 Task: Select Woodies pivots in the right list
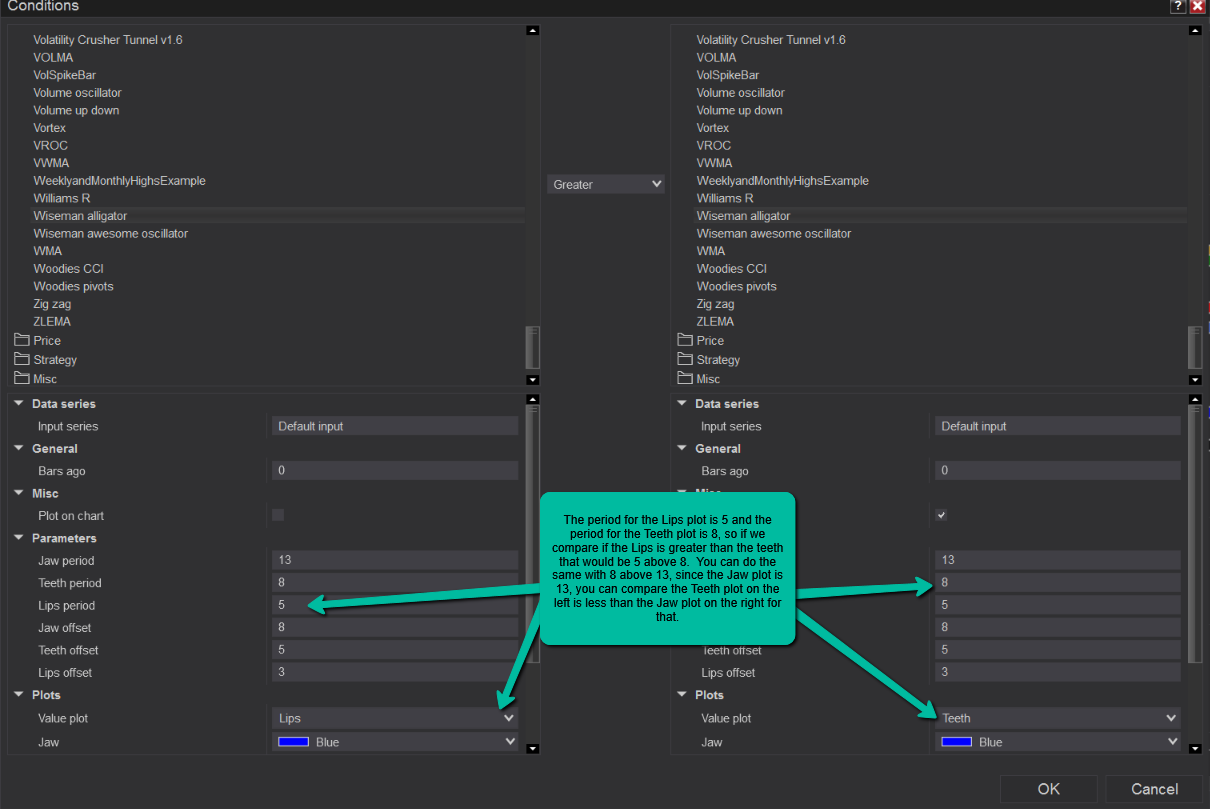737,286
